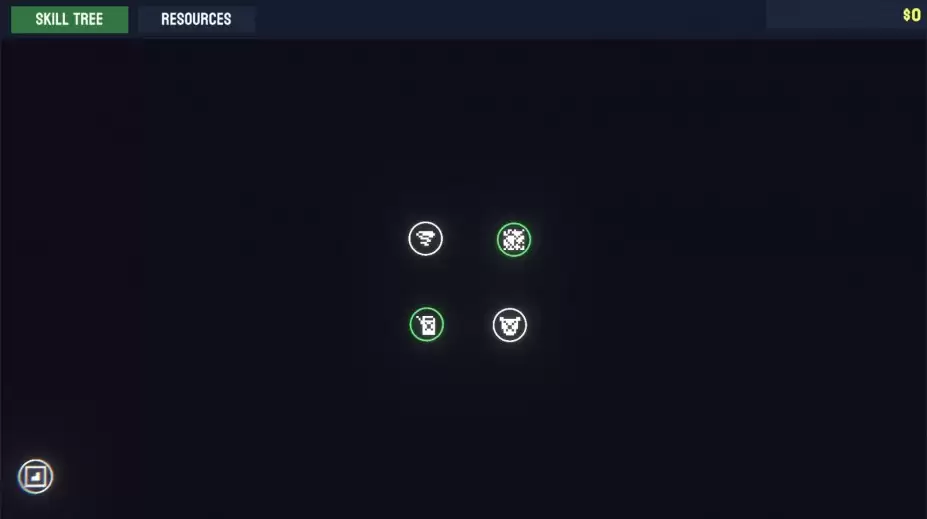Screen dimensions: 927x519
Task: Toggle the jerry can skill node
Action: coord(427,325)
